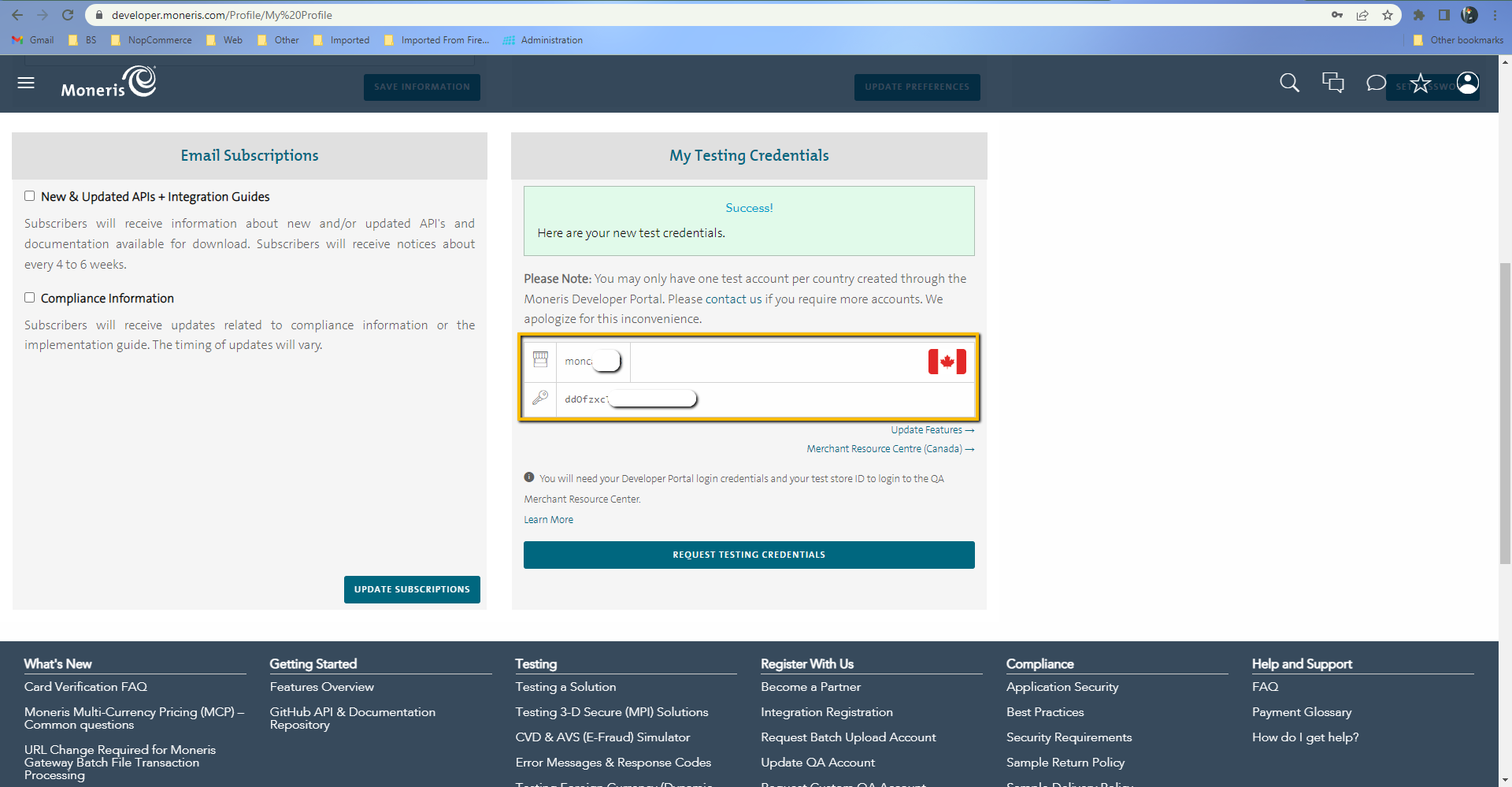The image size is (1512, 787).
Task: Click the Update Subscriptions button
Action: 412,589
